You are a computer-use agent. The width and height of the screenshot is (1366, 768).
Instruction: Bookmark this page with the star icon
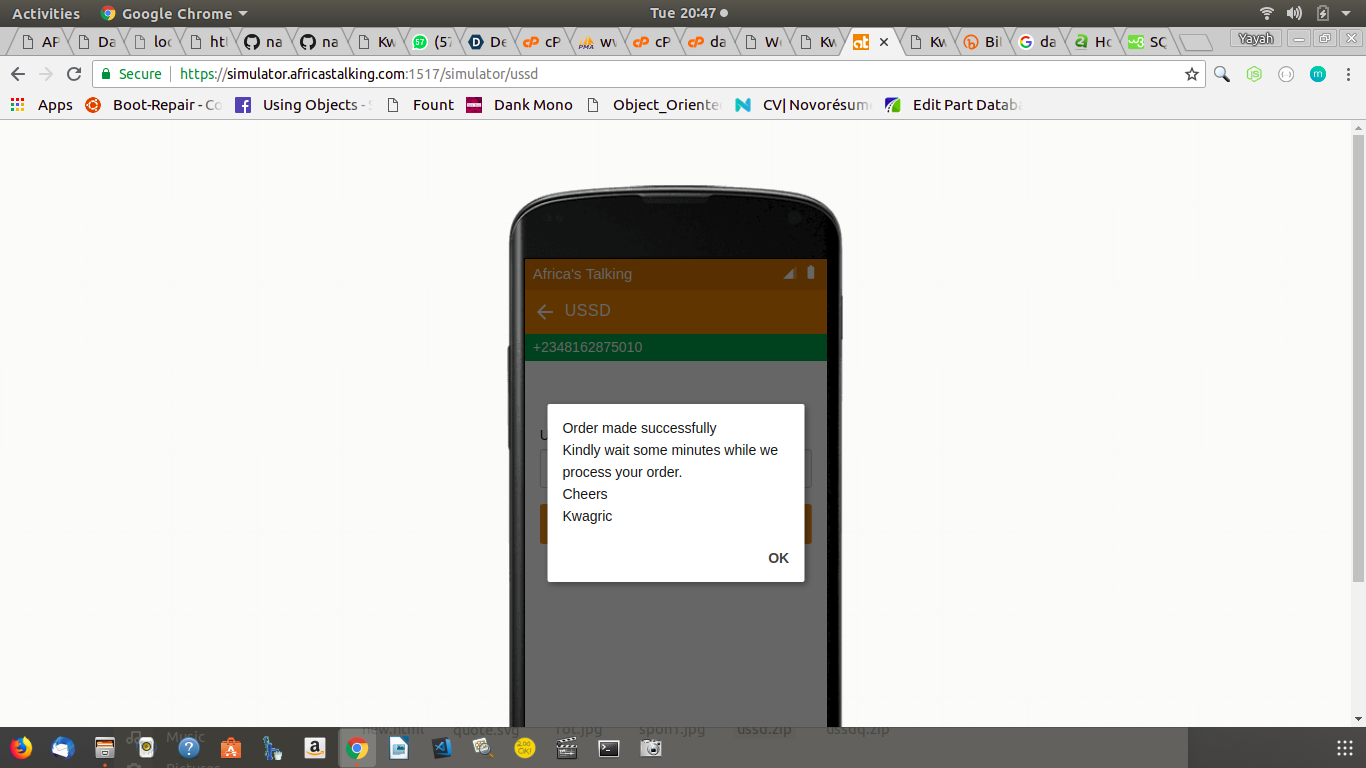(1191, 74)
